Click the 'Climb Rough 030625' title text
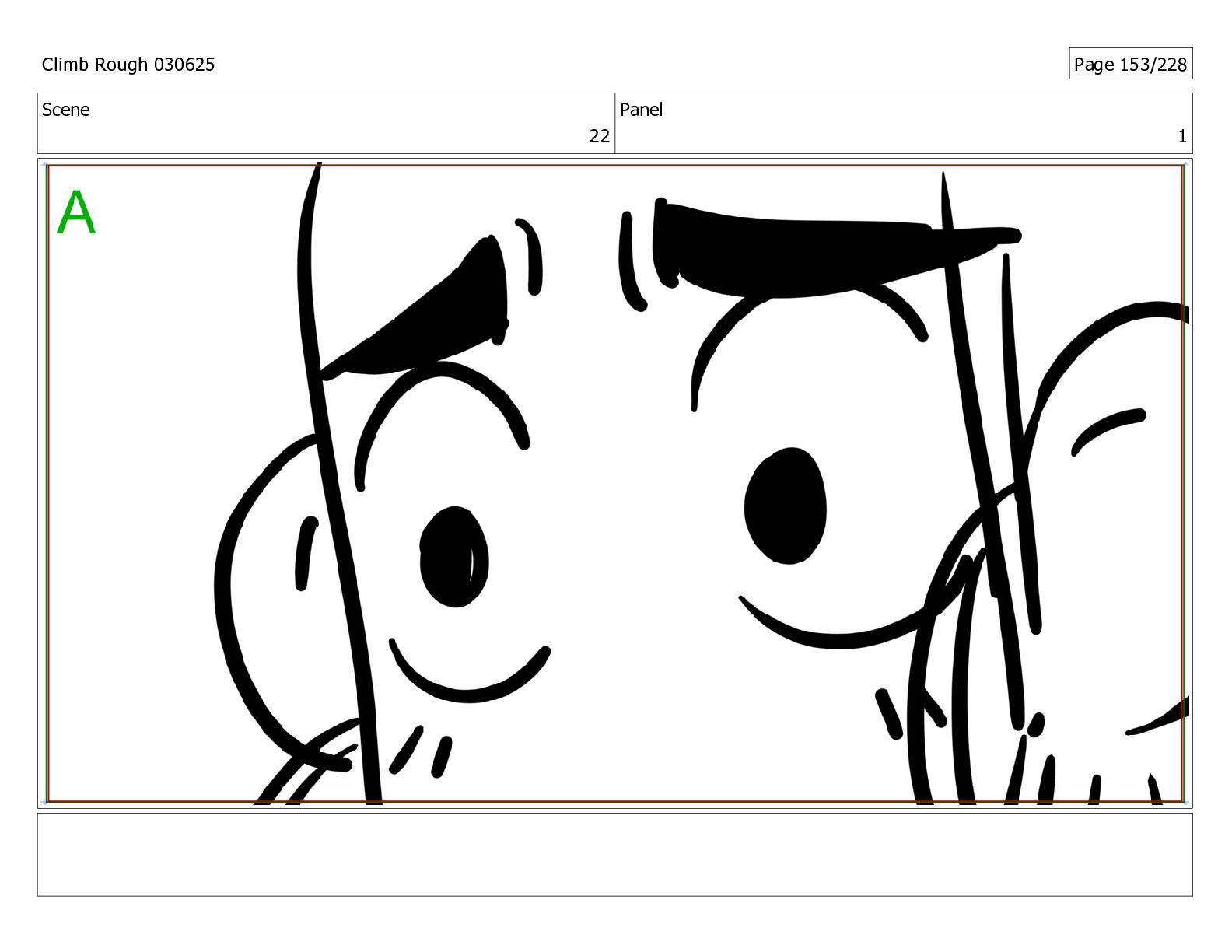Screen dimensions: 1232x952 pyautogui.click(x=128, y=65)
